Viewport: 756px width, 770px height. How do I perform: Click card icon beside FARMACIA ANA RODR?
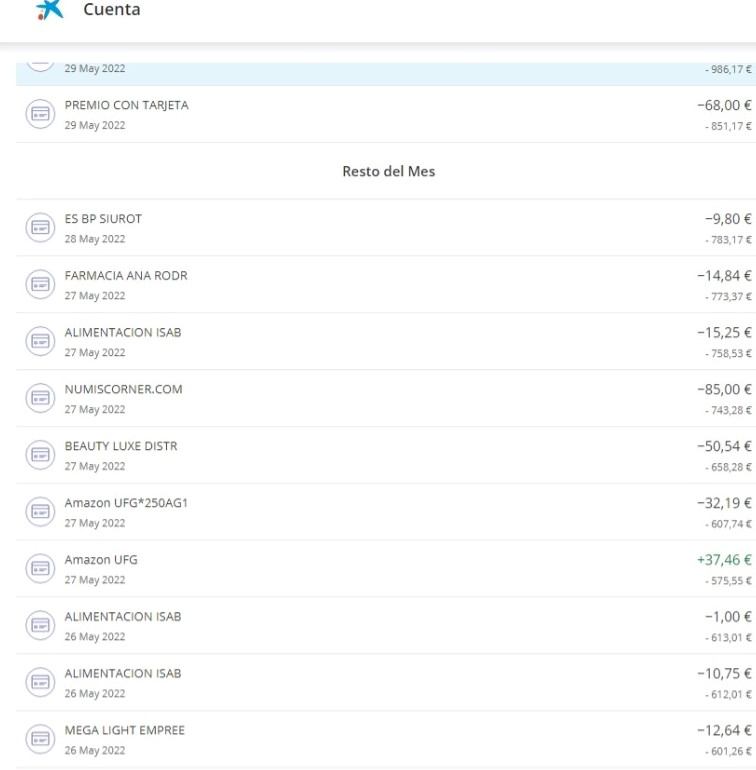(x=38, y=285)
